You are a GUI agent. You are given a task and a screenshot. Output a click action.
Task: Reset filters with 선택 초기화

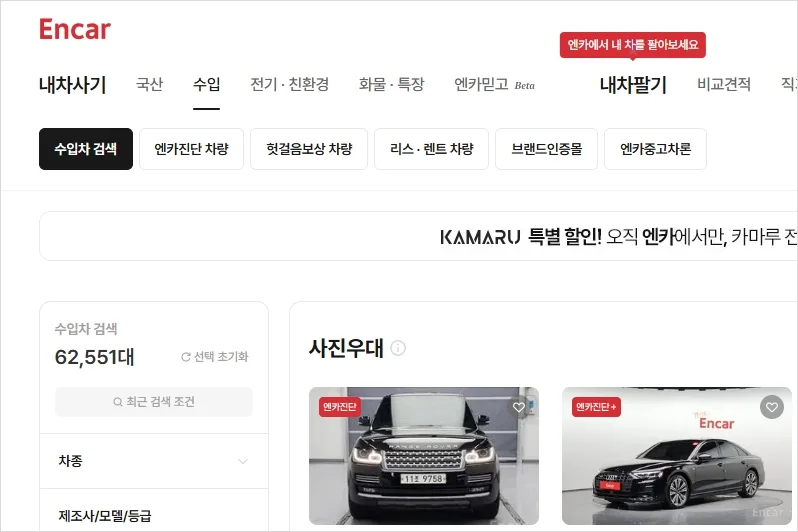click(x=215, y=357)
